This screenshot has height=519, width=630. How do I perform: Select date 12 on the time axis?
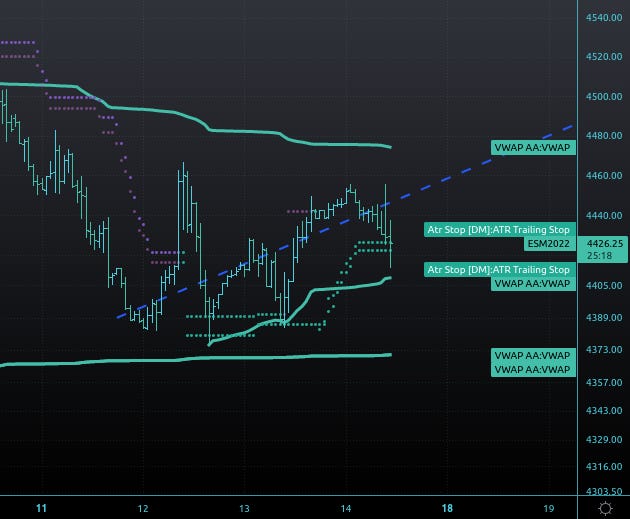click(x=143, y=509)
